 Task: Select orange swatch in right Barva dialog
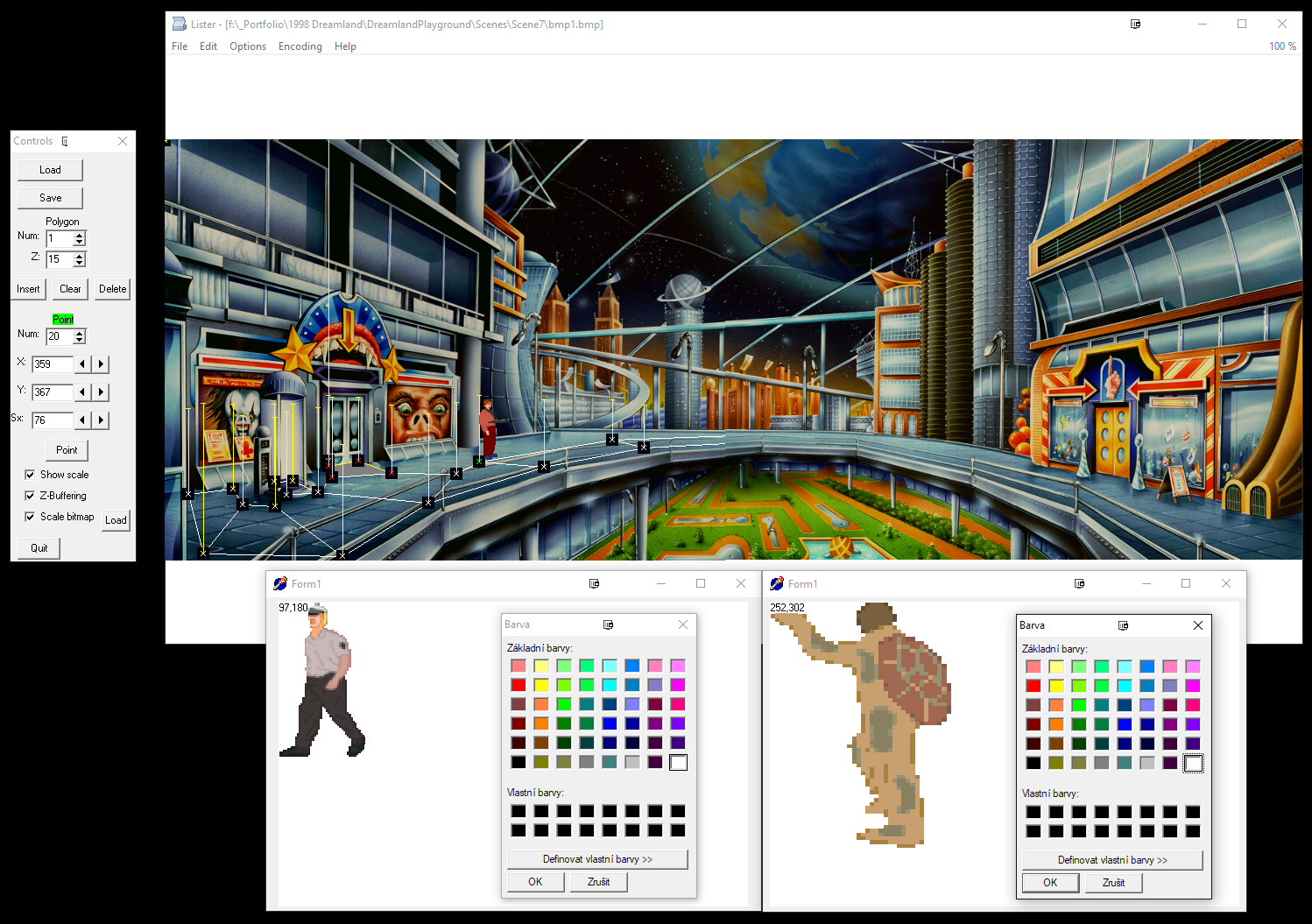(x=1056, y=724)
